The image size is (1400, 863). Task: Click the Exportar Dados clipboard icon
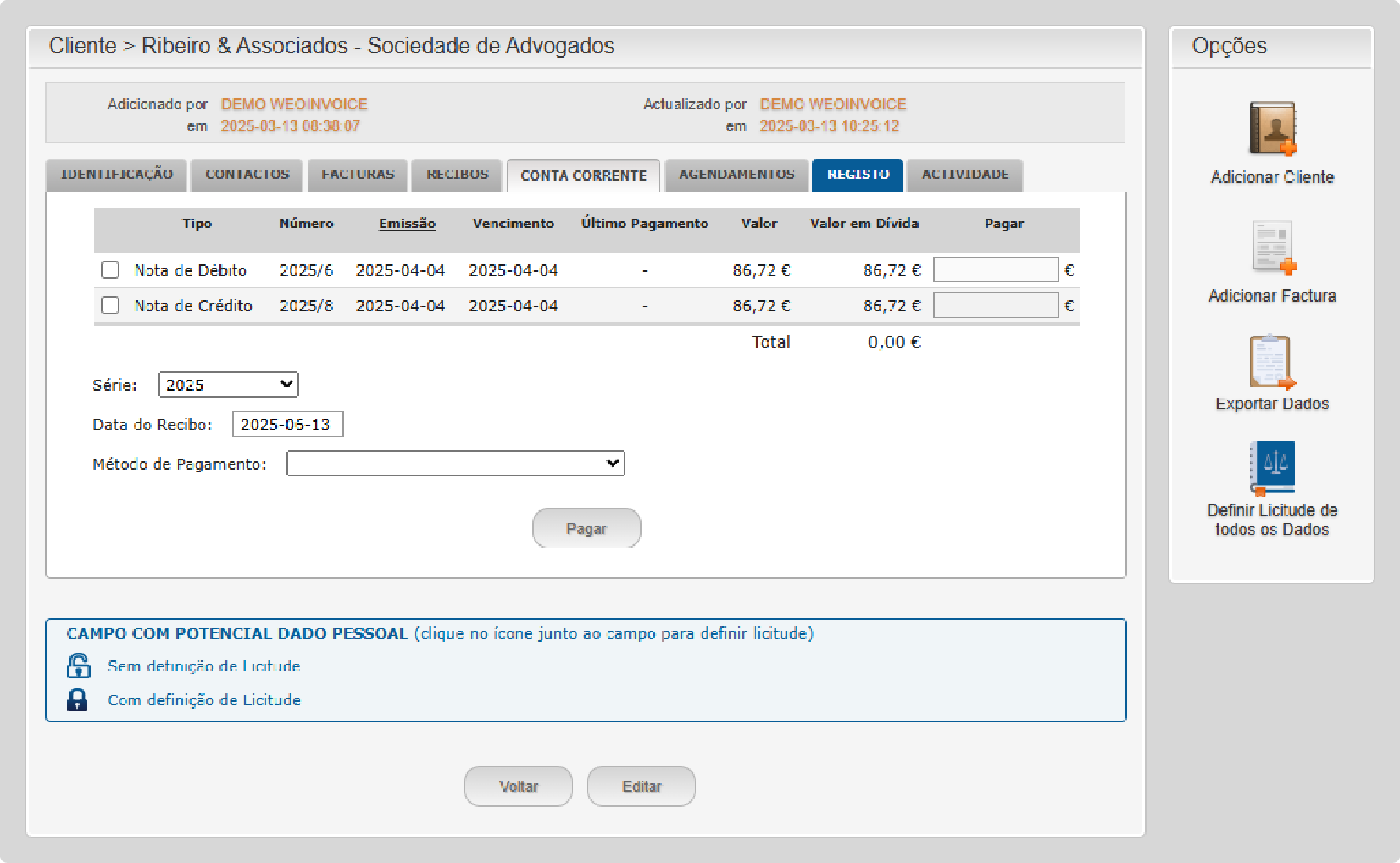point(1272,362)
